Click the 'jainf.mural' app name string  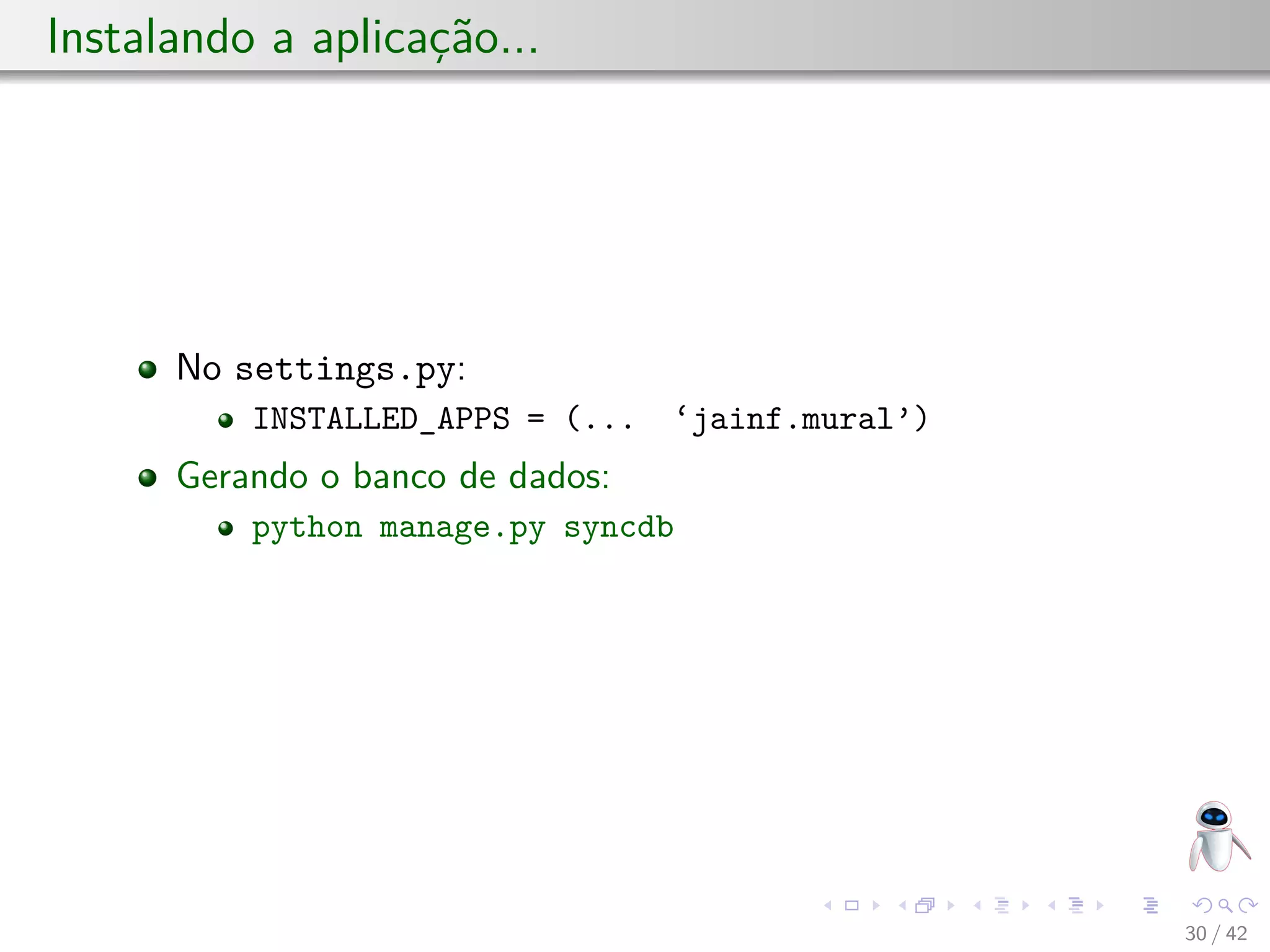pos(793,420)
